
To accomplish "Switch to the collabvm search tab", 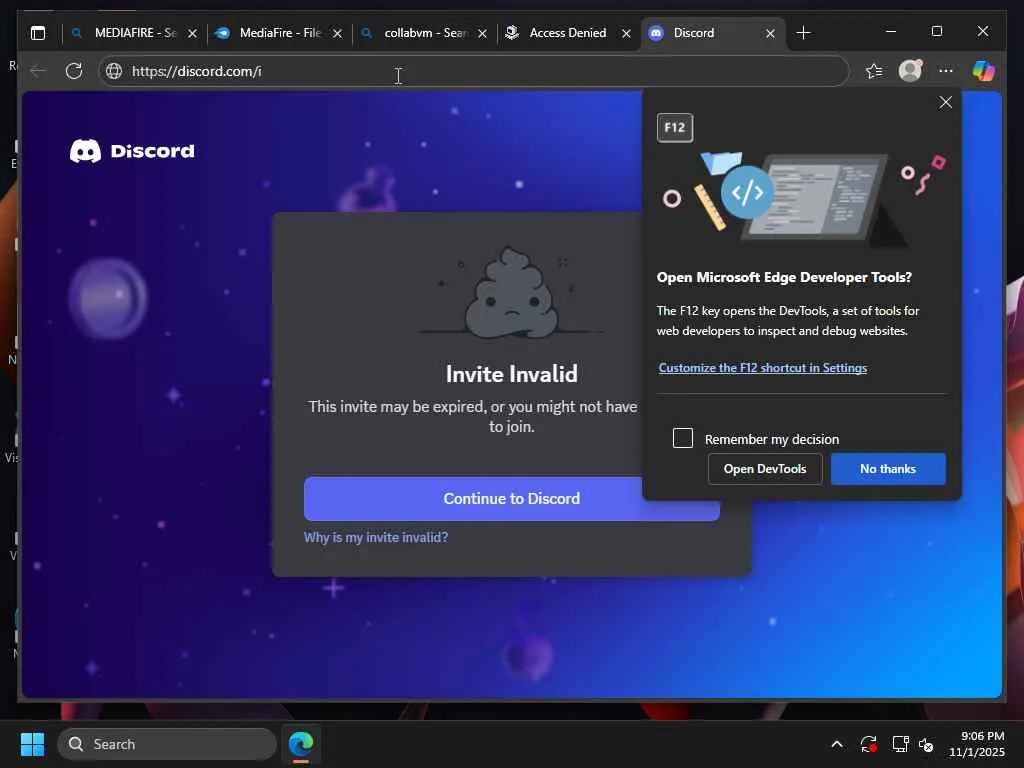I will coord(424,33).
